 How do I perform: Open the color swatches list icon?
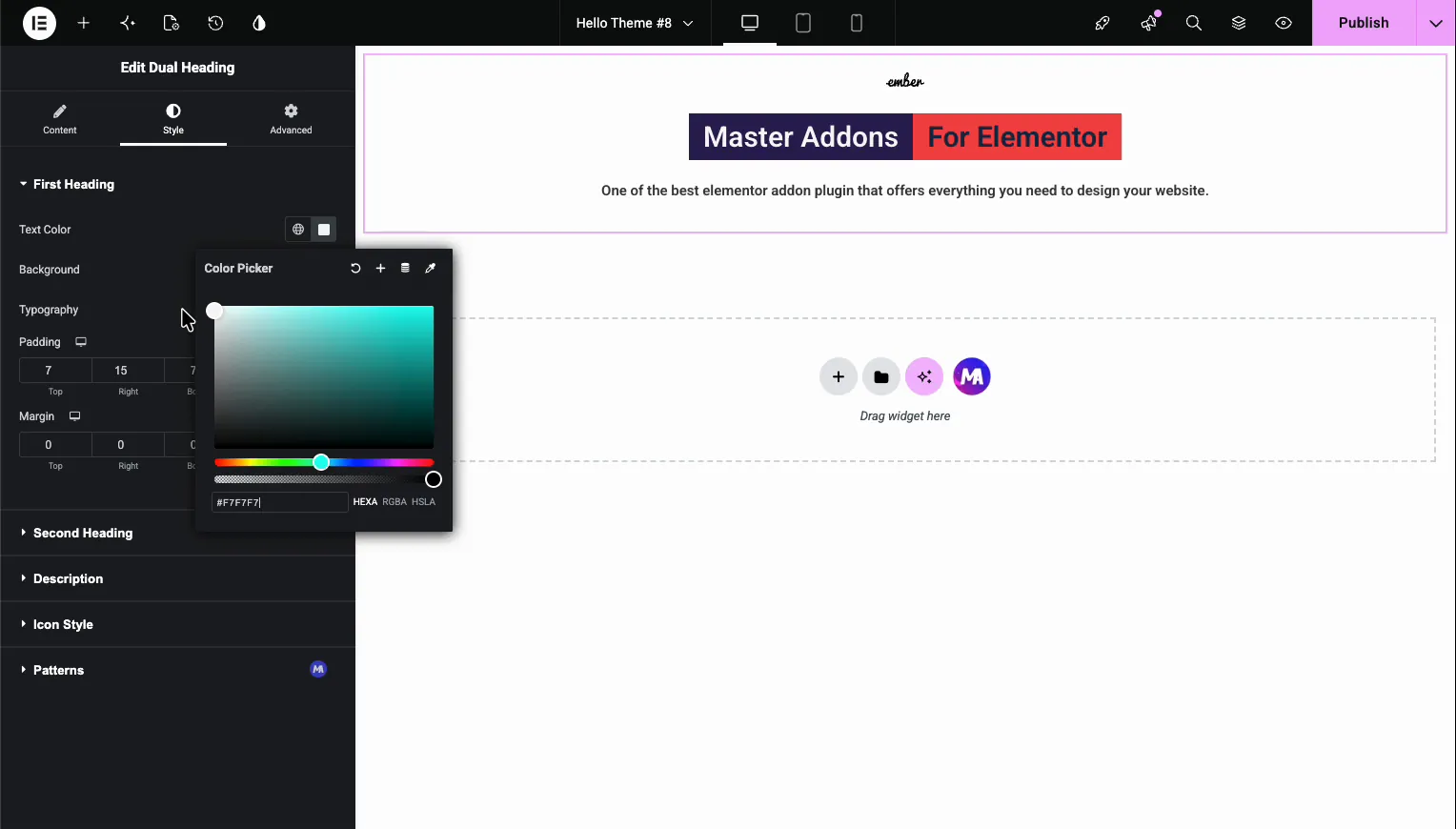tap(405, 269)
